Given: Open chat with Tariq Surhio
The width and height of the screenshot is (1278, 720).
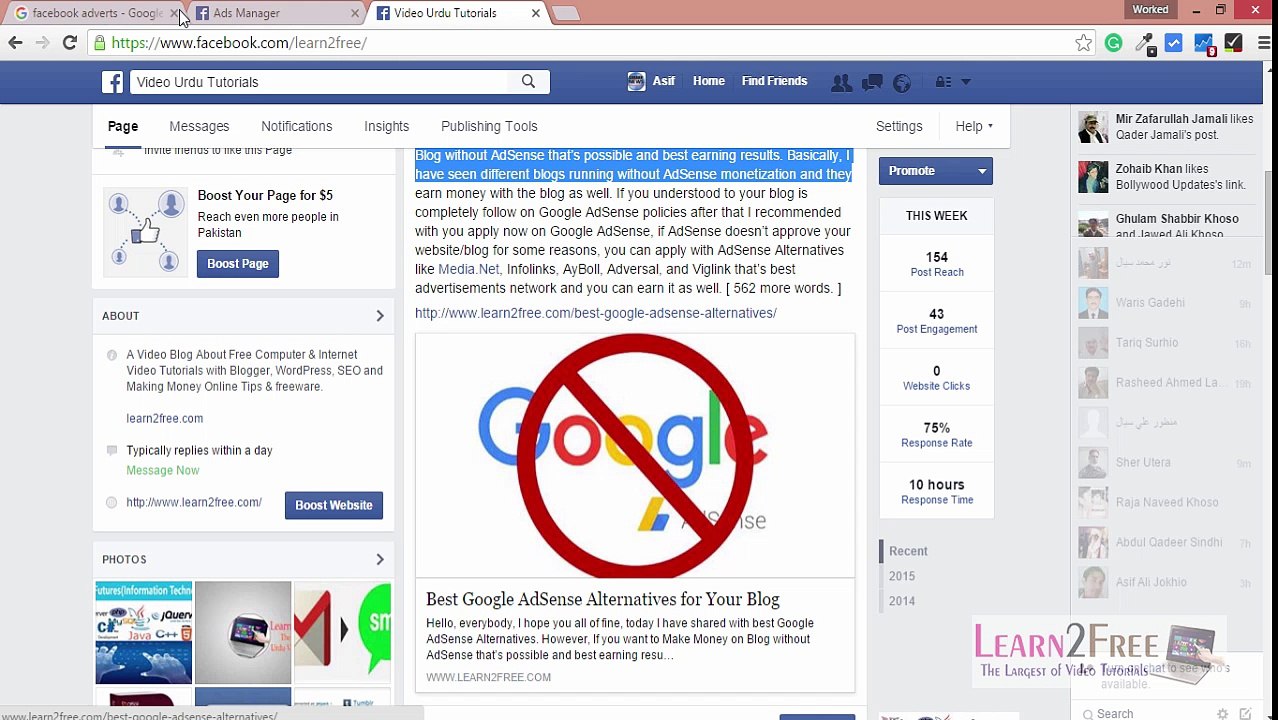Looking at the screenshot, I should click(x=1165, y=343).
